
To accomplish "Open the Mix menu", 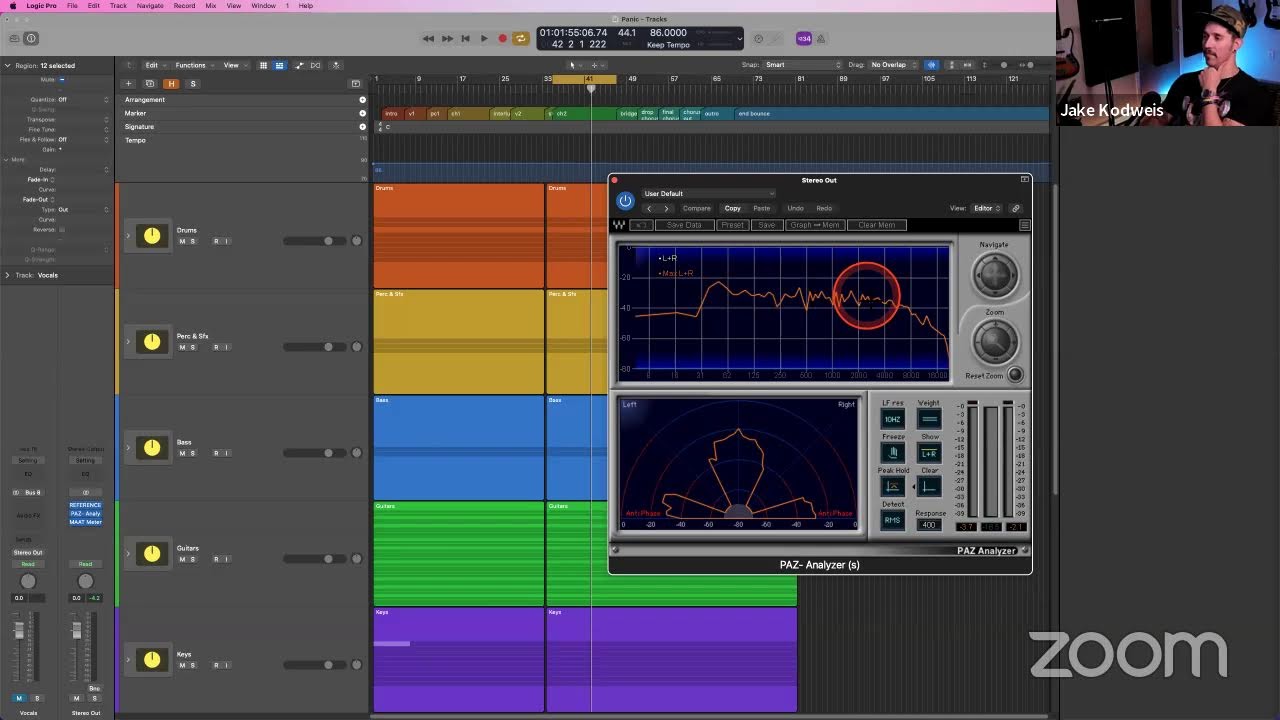I will click(x=210, y=6).
